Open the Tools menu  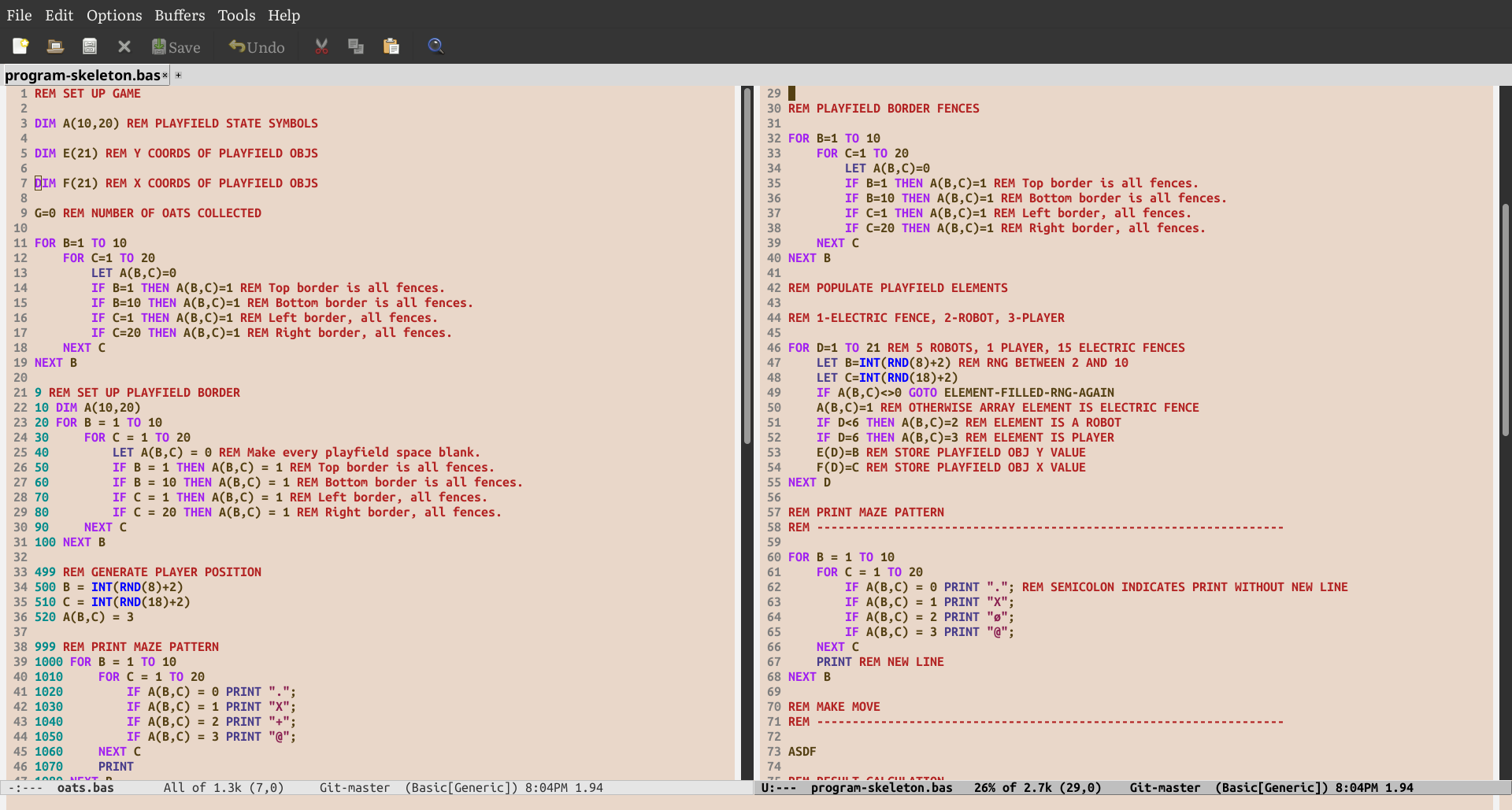[x=236, y=15]
